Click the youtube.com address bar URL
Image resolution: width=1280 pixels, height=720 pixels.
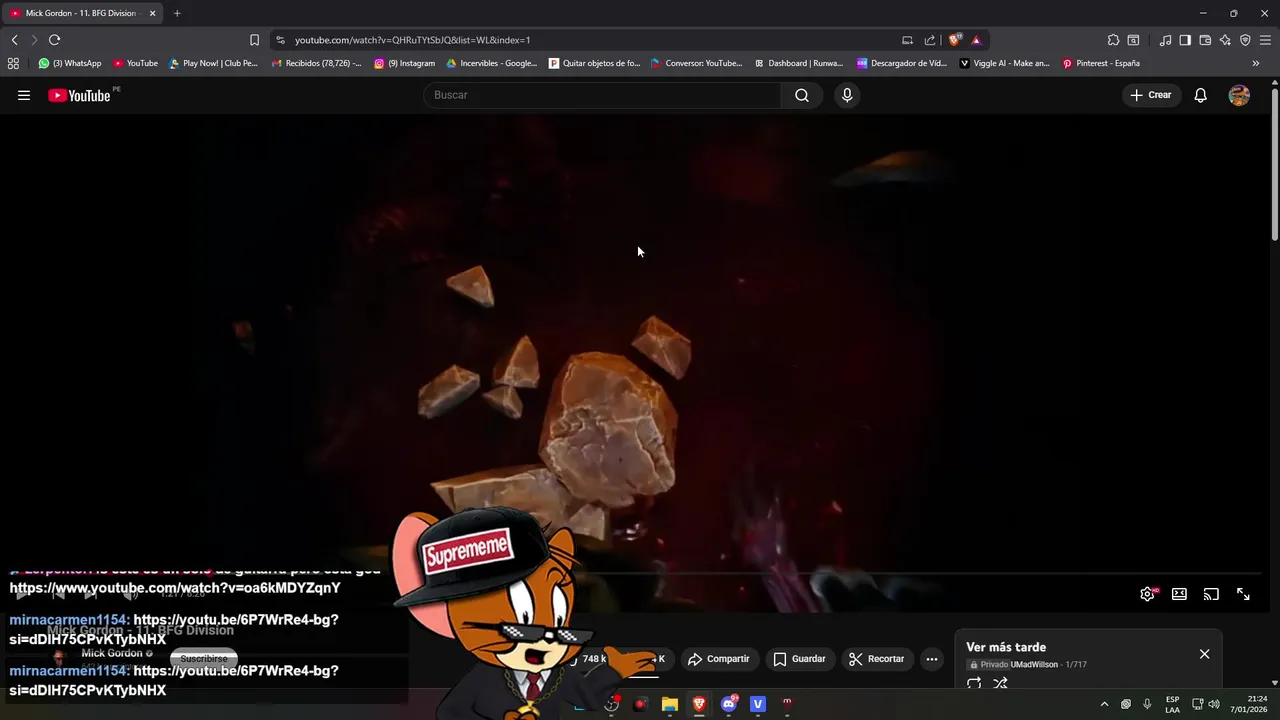coord(412,40)
